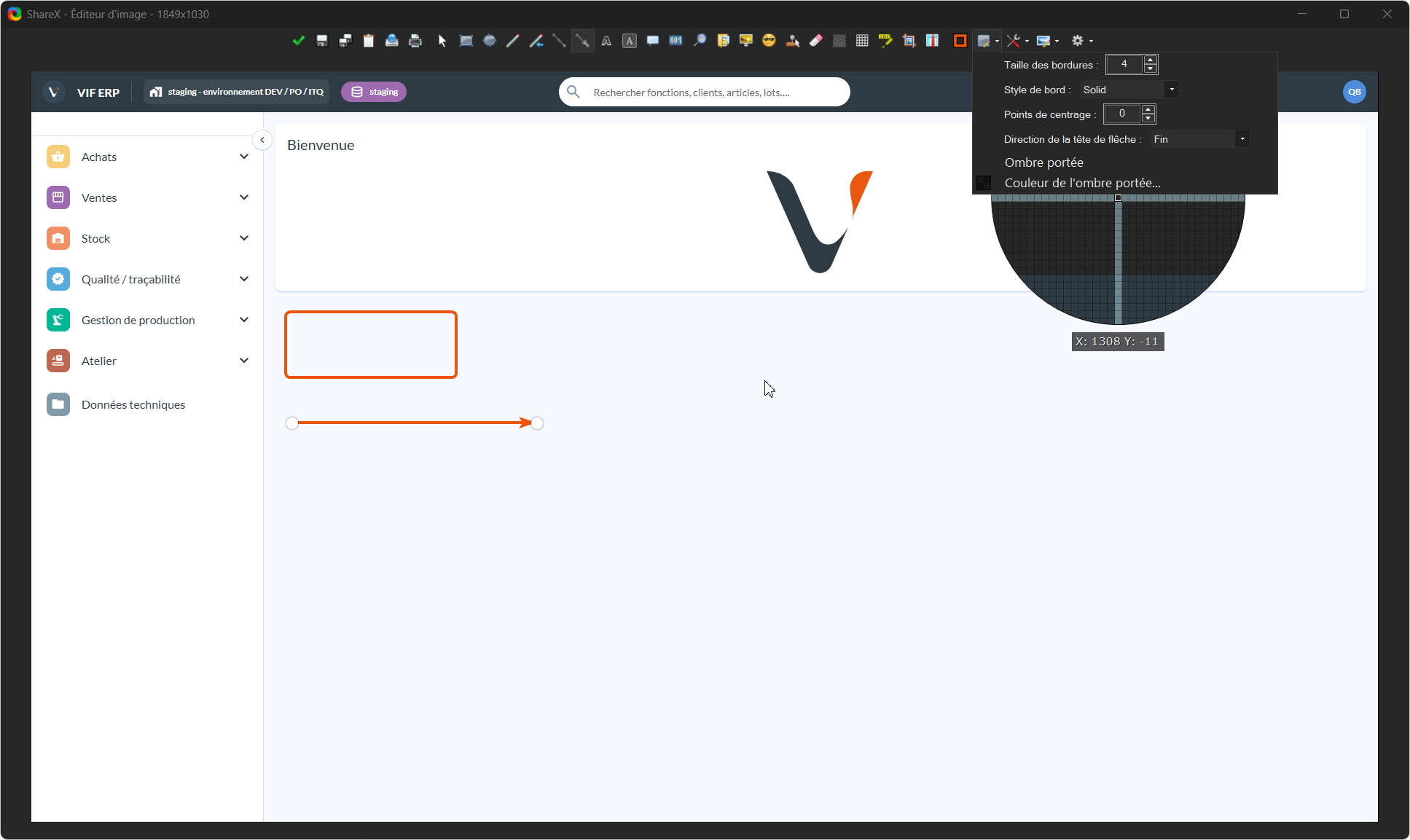The width and height of the screenshot is (1410, 840).
Task: Select the Speech balloon tool
Action: [653, 41]
